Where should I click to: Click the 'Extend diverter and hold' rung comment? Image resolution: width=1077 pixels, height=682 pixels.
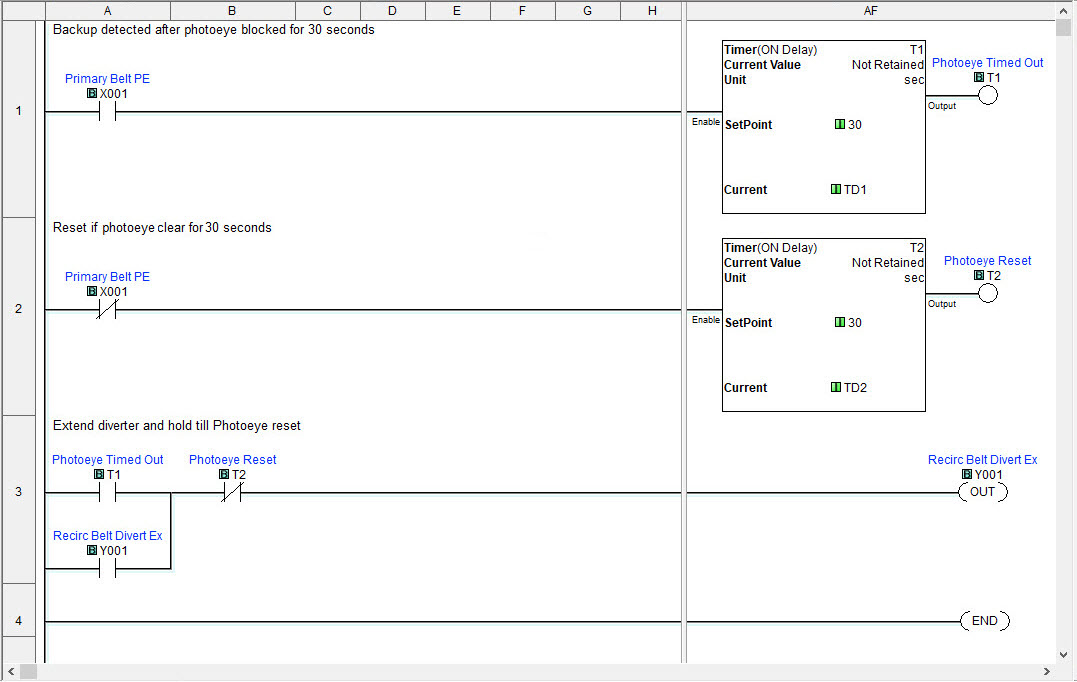[177, 425]
